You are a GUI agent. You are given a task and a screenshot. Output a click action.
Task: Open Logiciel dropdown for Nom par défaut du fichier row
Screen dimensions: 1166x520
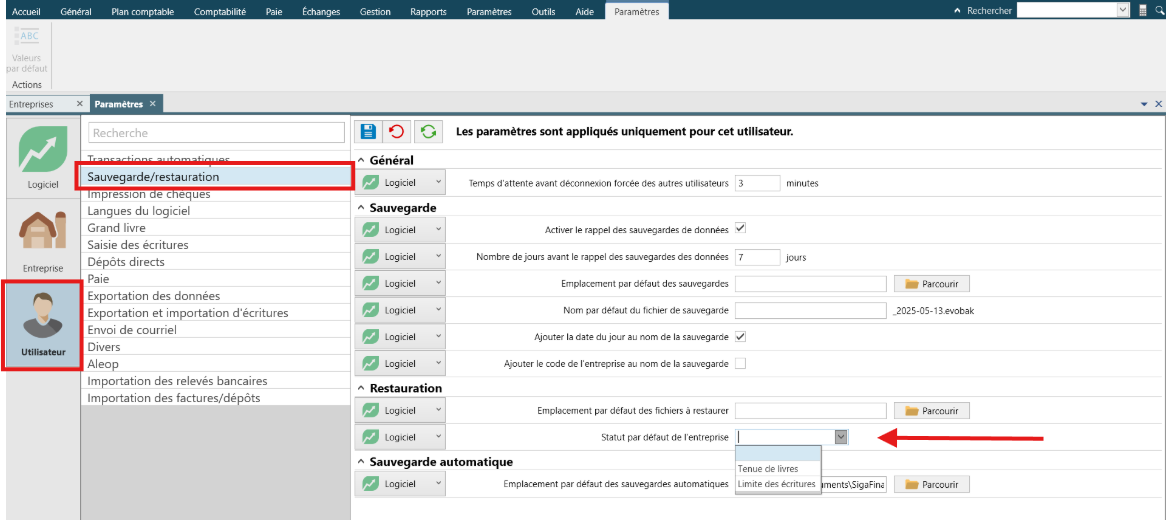pyautogui.click(x=402, y=310)
